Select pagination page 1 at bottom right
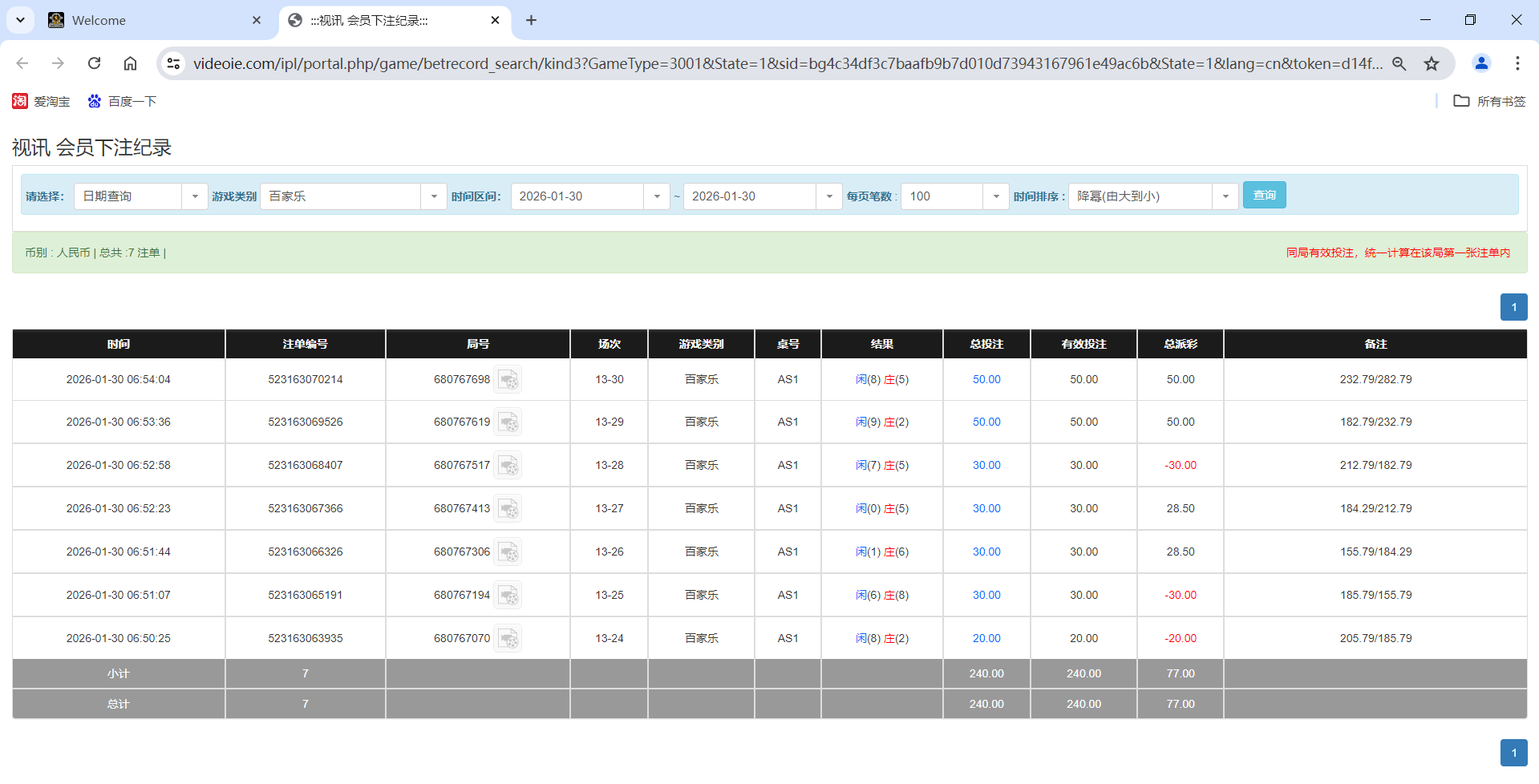1539x784 pixels. click(x=1514, y=753)
